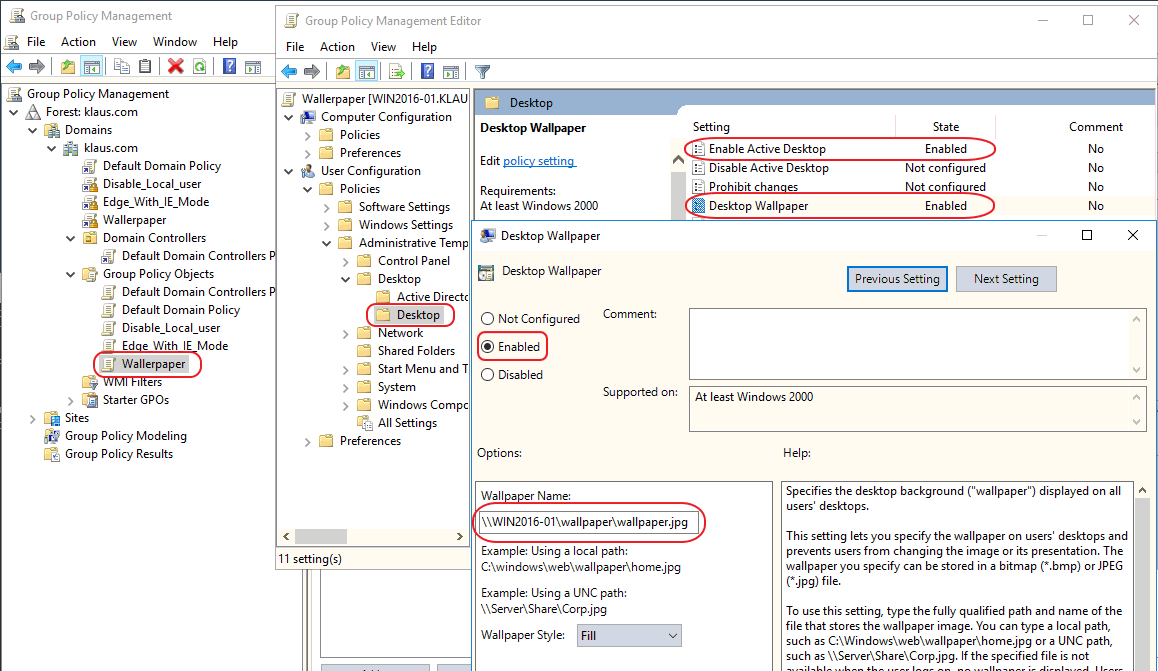1158x671 pixels.
Task: Open the Window menu in Group Policy Management
Action: tap(175, 42)
